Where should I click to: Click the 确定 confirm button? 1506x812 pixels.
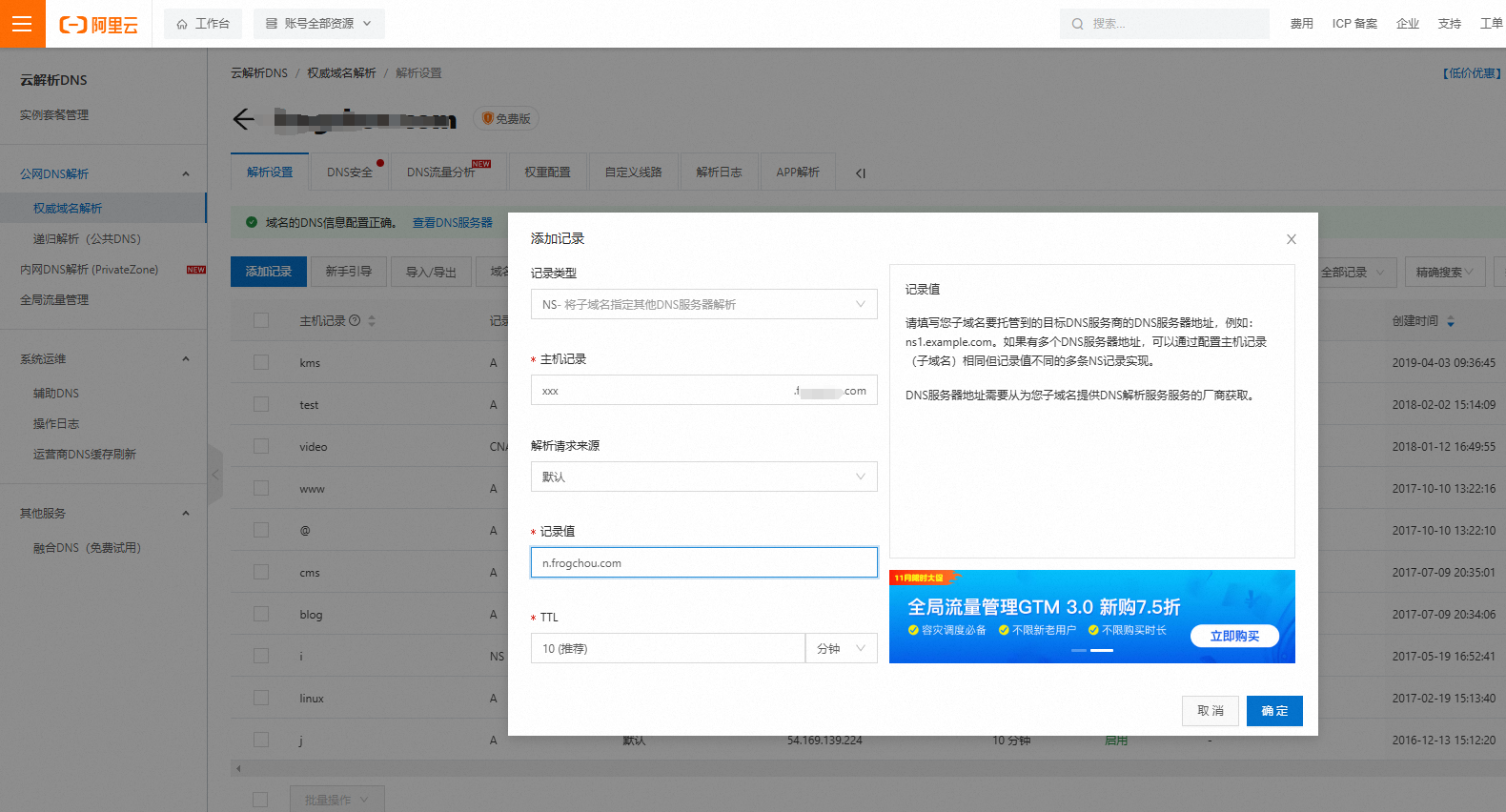pyautogui.click(x=1274, y=711)
